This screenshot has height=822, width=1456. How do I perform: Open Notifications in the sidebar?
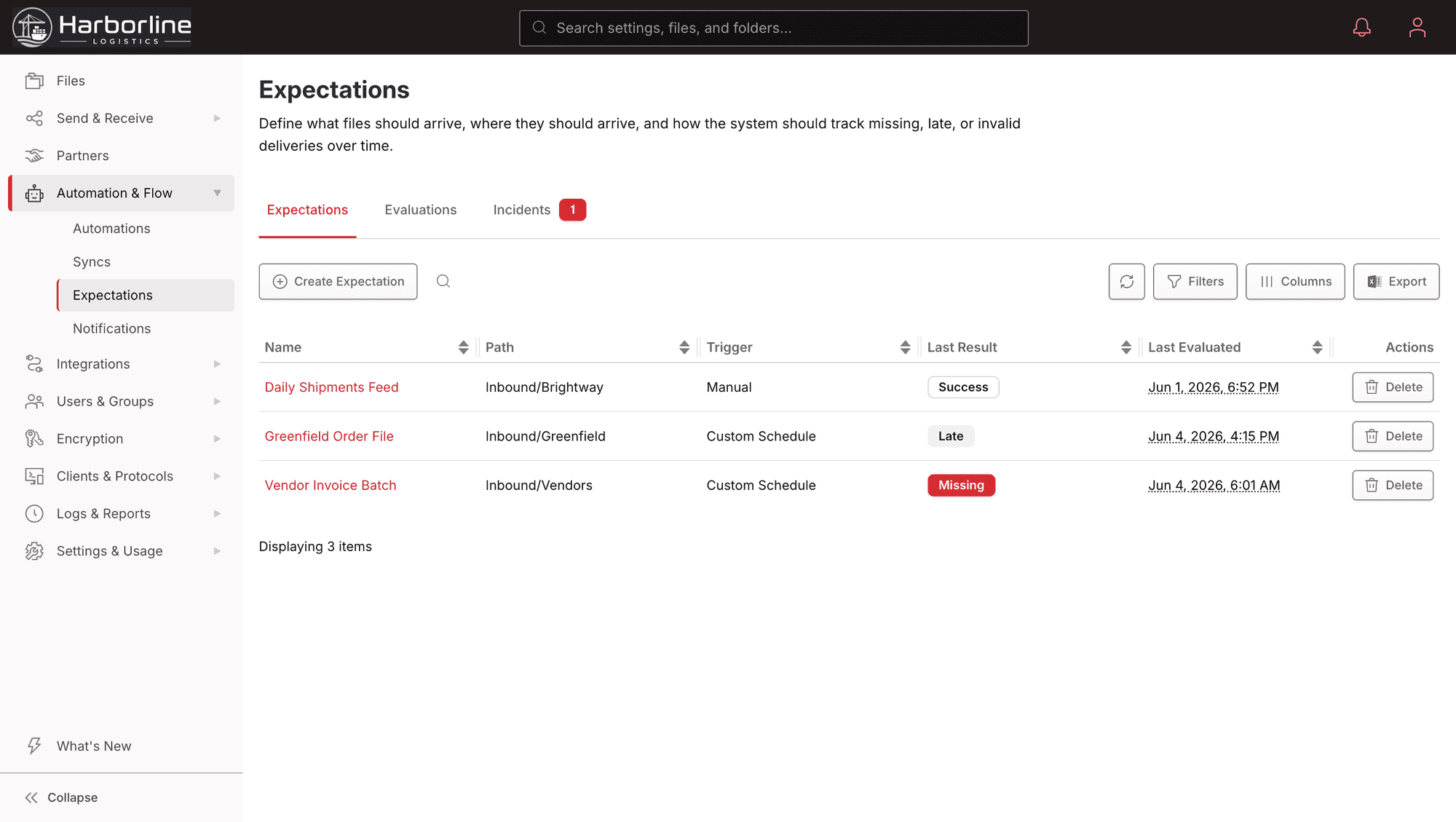click(x=111, y=328)
